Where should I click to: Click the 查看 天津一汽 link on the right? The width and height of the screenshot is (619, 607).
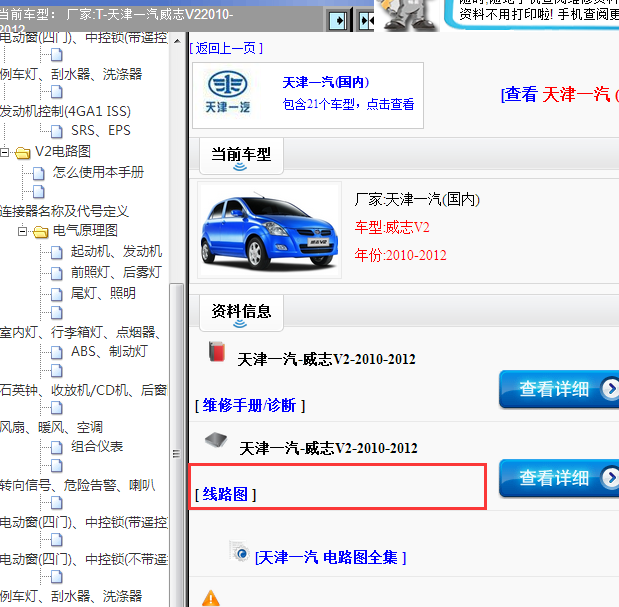click(560, 95)
